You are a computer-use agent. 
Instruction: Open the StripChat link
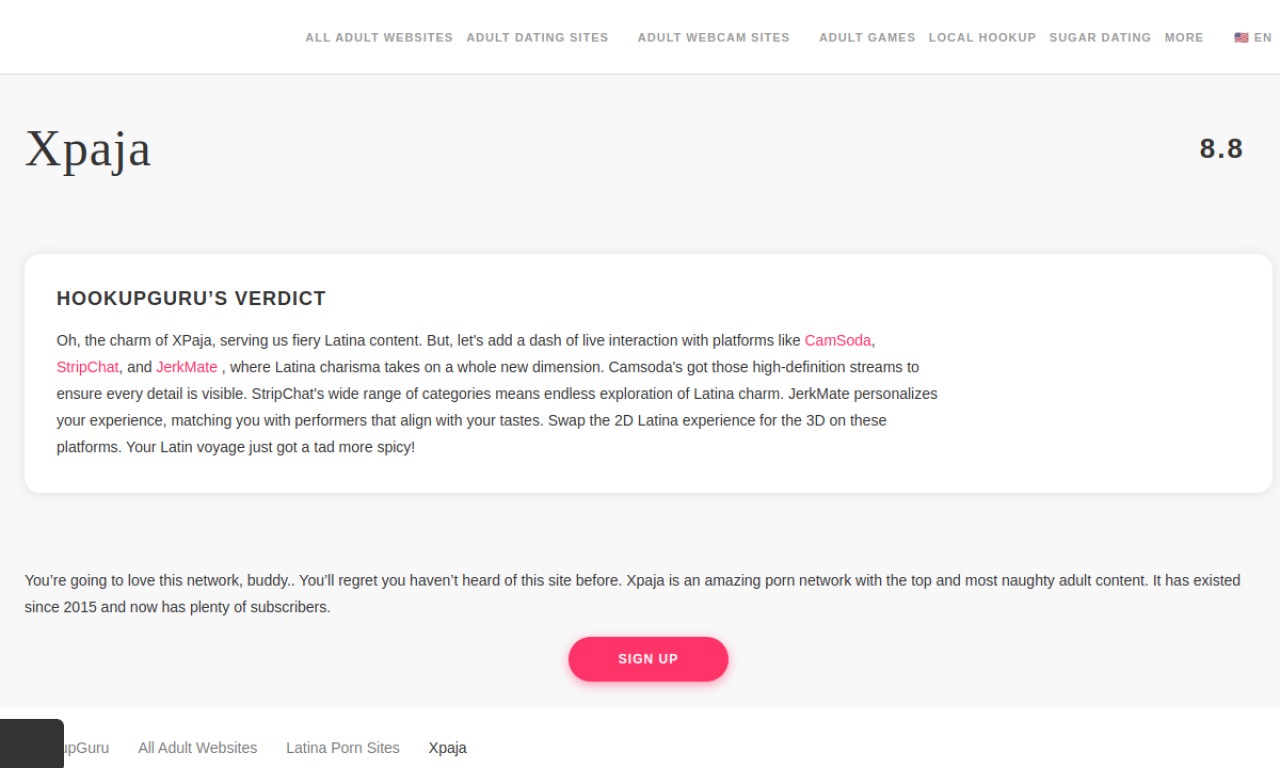(88, 367)
